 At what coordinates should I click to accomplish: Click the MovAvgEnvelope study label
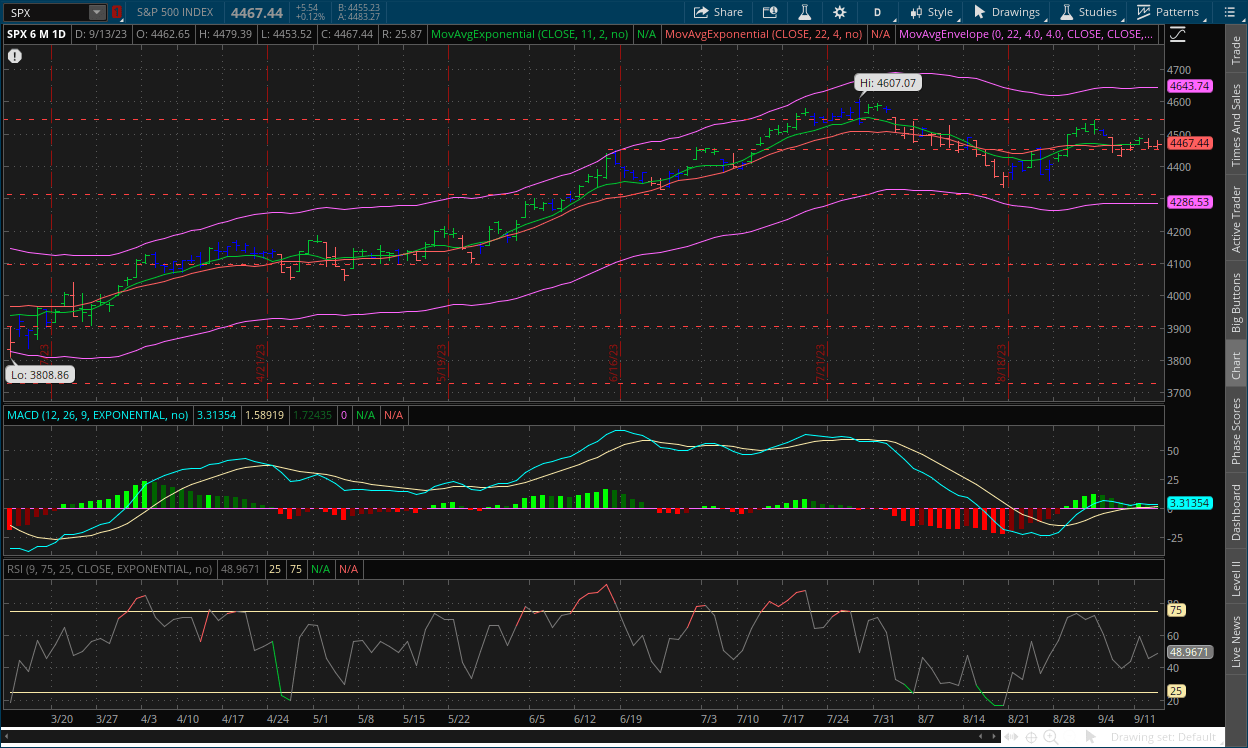[1027, 34]
